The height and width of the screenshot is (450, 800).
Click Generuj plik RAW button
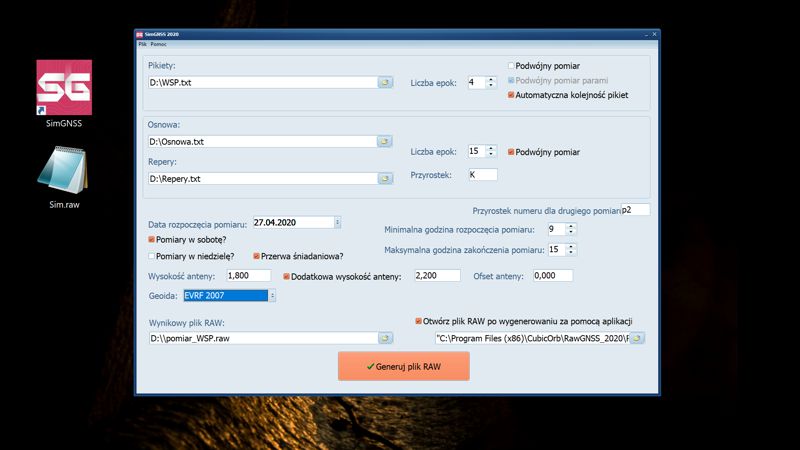coord(404,366)
